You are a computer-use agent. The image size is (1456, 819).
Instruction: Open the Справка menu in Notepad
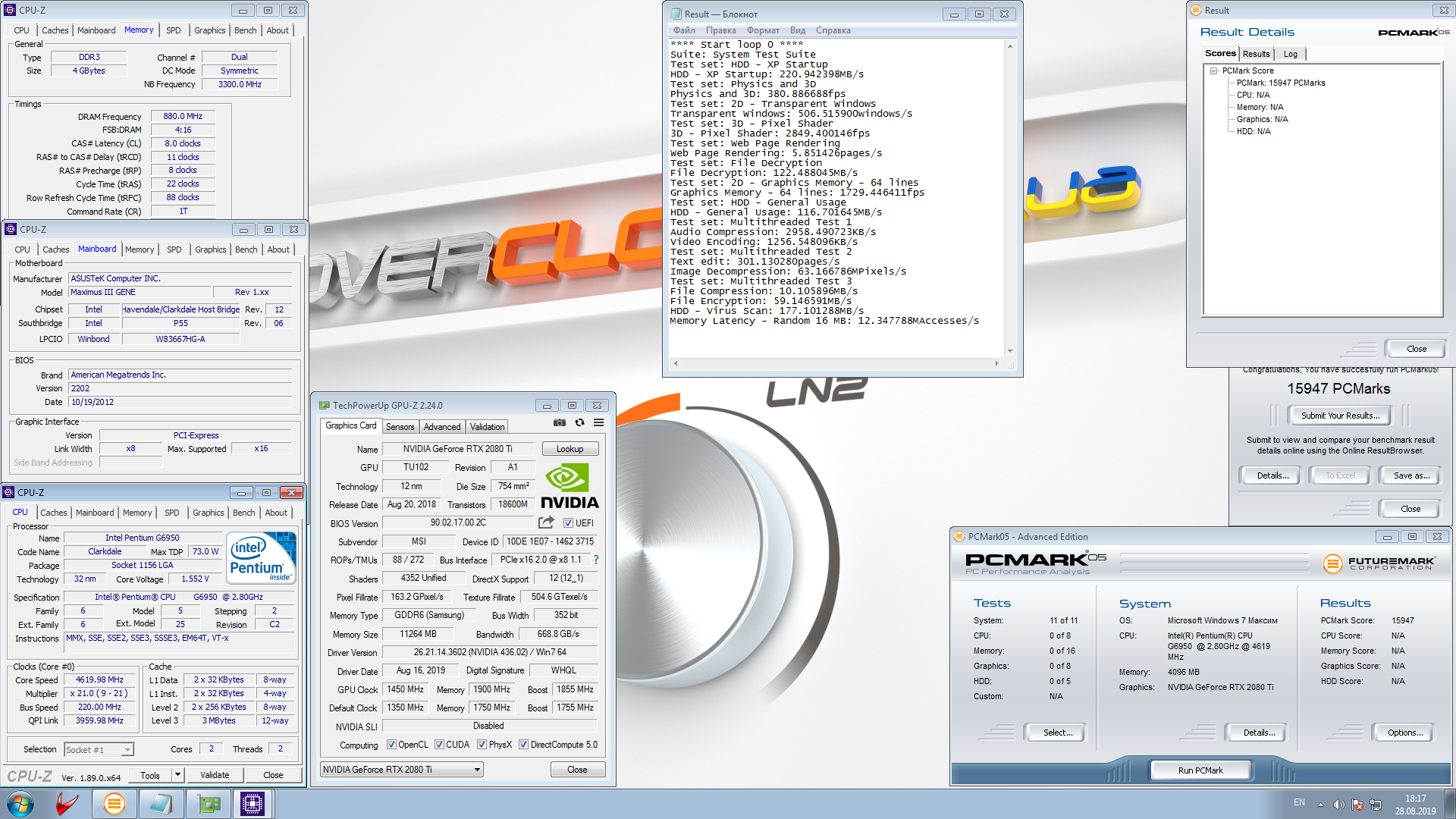[x=833, y=30]
